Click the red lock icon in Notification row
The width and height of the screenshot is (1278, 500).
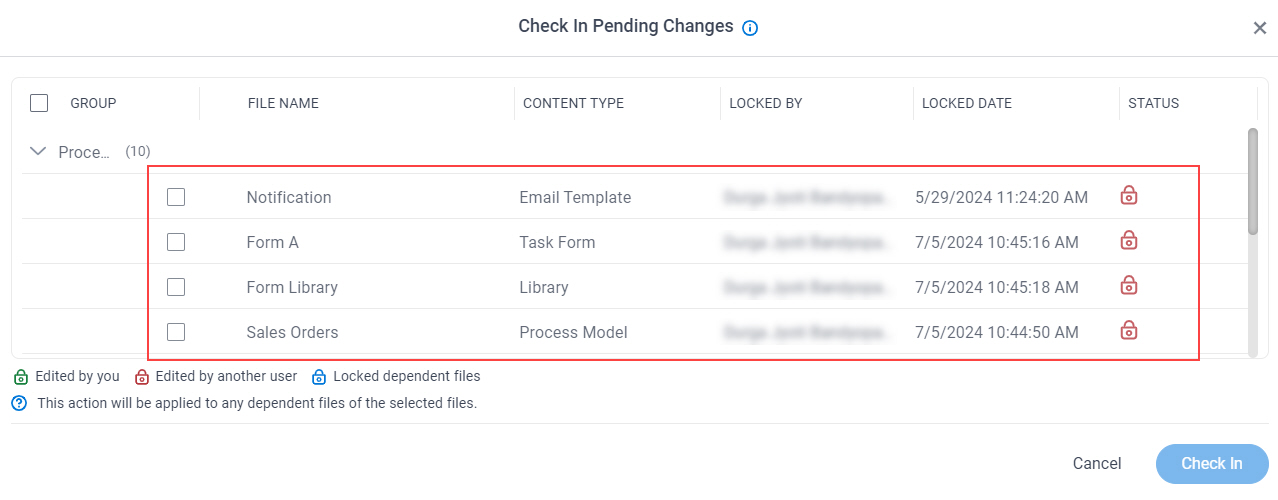point(1128,195)
